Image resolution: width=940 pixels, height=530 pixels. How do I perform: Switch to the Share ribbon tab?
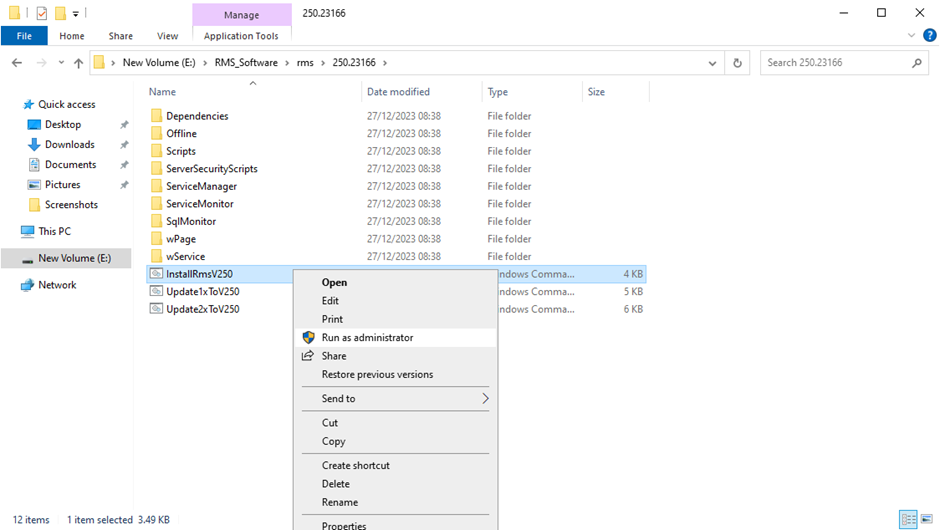click(x=120, y=36)
